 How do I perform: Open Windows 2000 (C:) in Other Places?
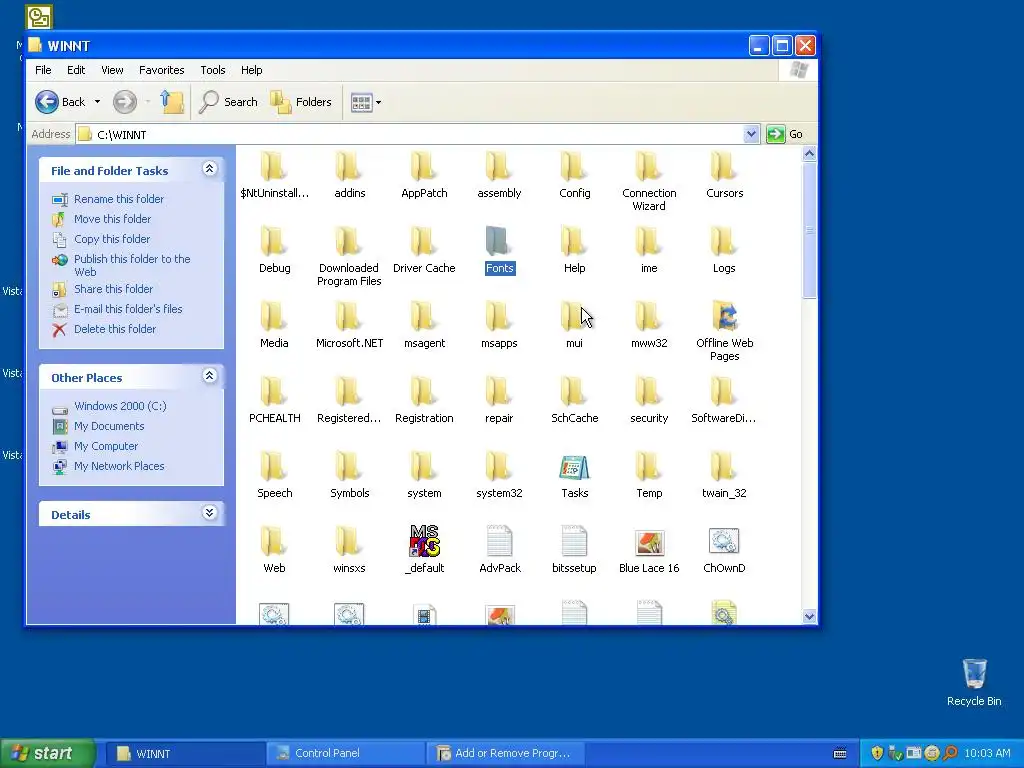120,406
